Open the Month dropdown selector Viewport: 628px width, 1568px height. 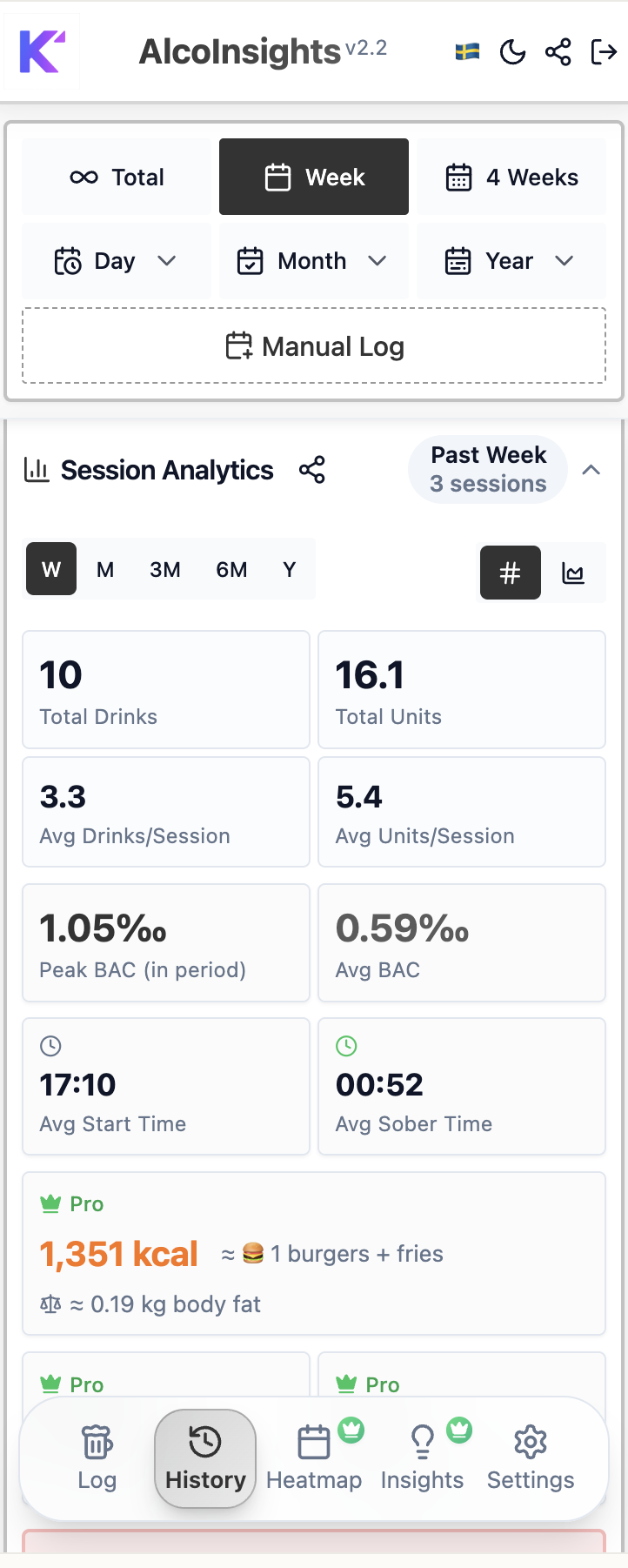[313, 261]
